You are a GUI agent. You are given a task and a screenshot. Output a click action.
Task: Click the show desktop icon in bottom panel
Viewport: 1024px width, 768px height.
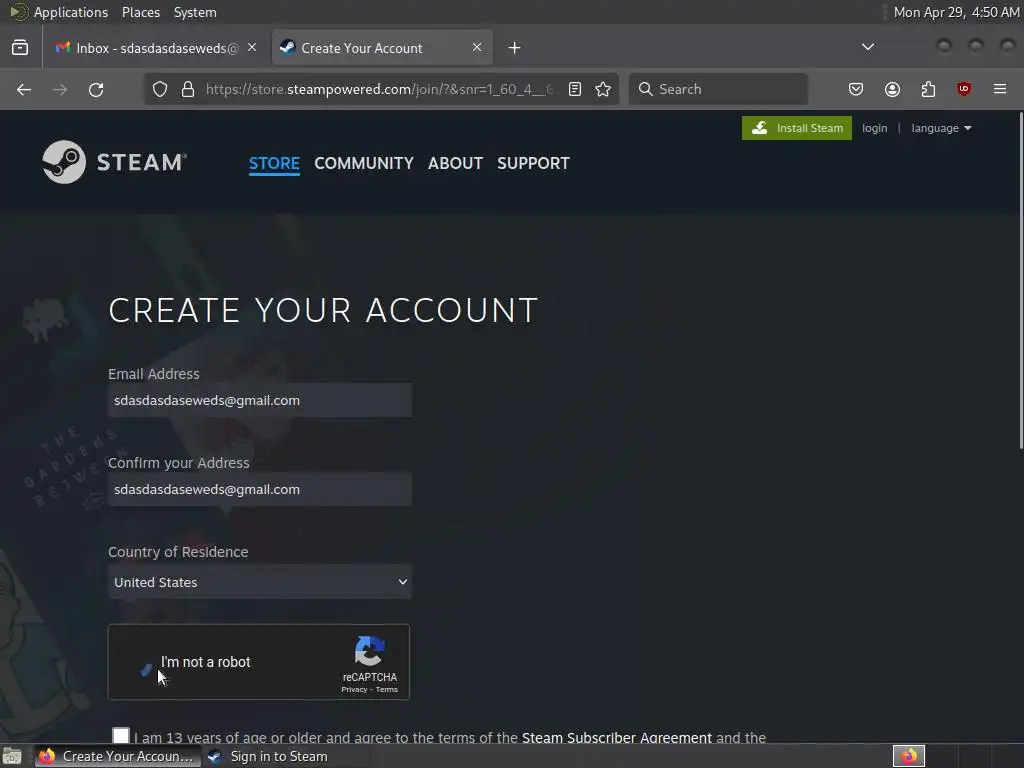(x=12, y=756)
